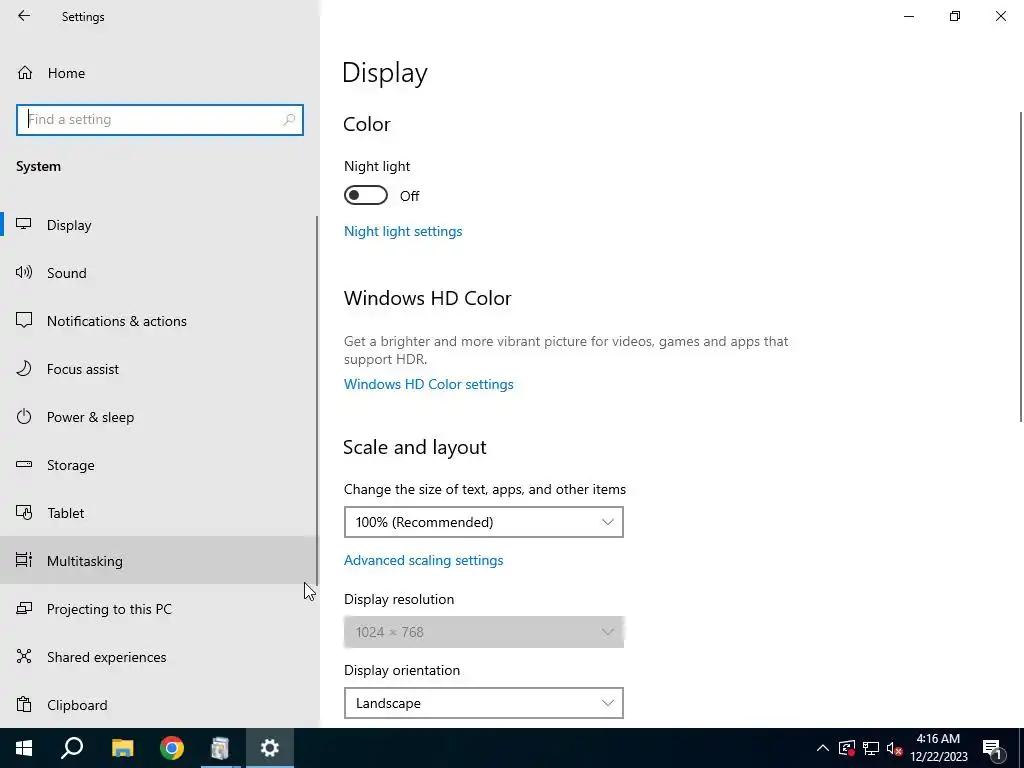Click the Display monitor icon in sidebar
Image resolution: width=1024 pixels, height=768 pixels.
24,224
